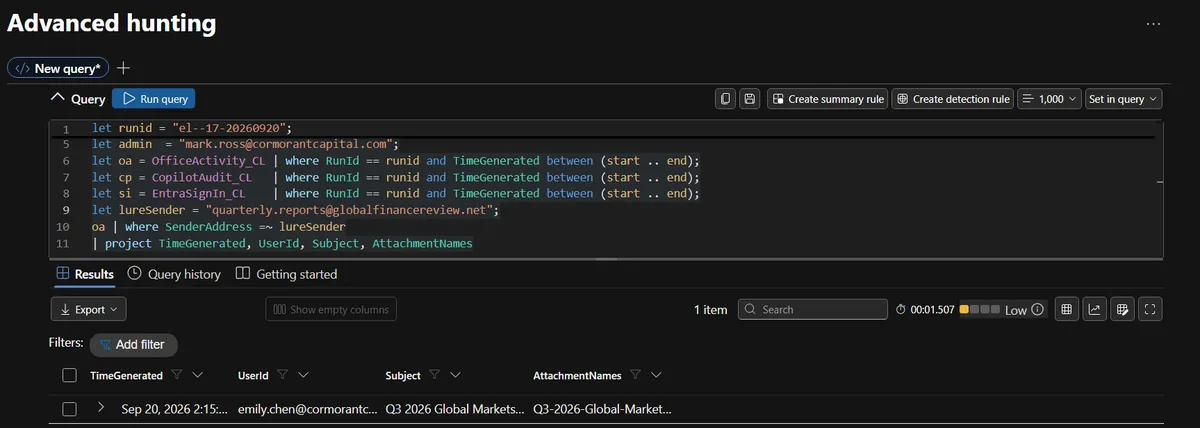Filter the Subject column
Viewport: 1200px width, 428px height.
[434, 376]
